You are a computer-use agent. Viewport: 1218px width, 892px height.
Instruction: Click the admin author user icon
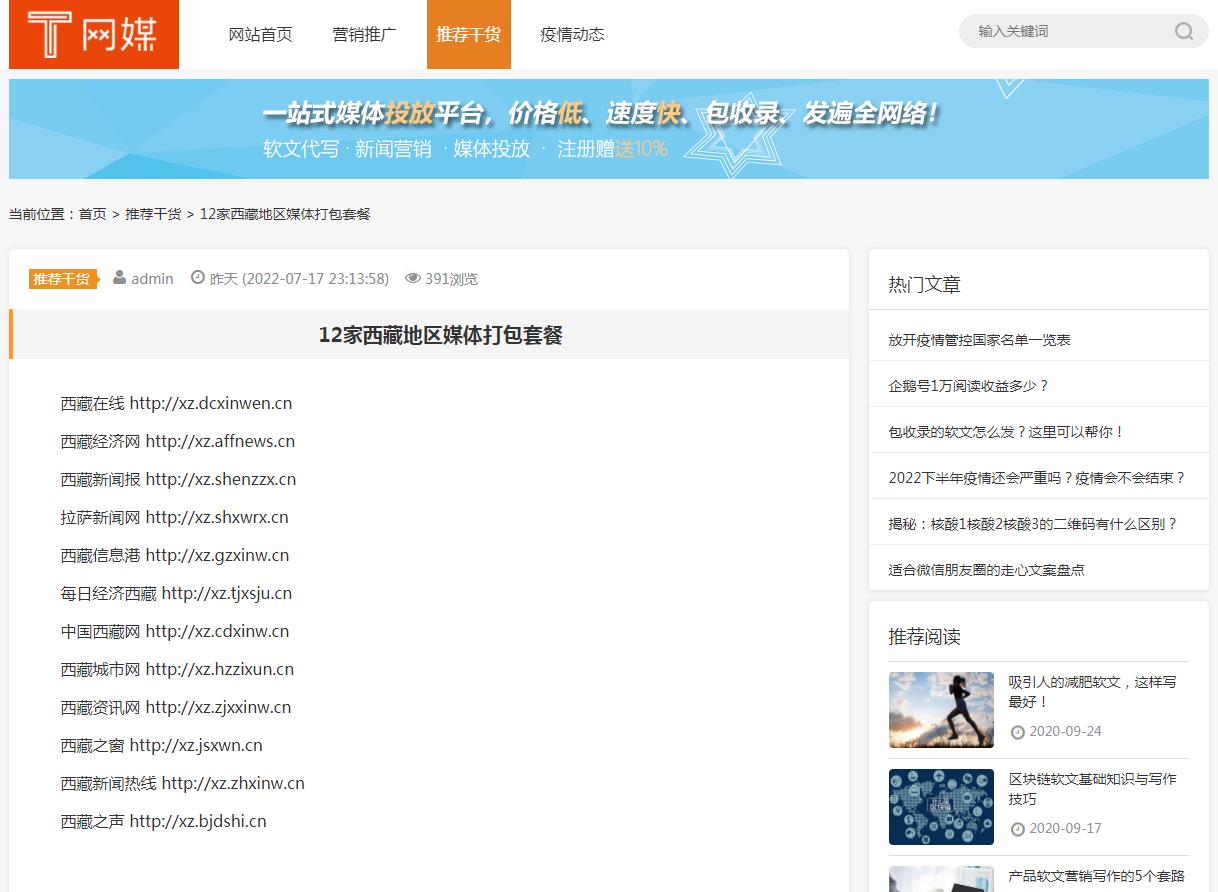120,278
